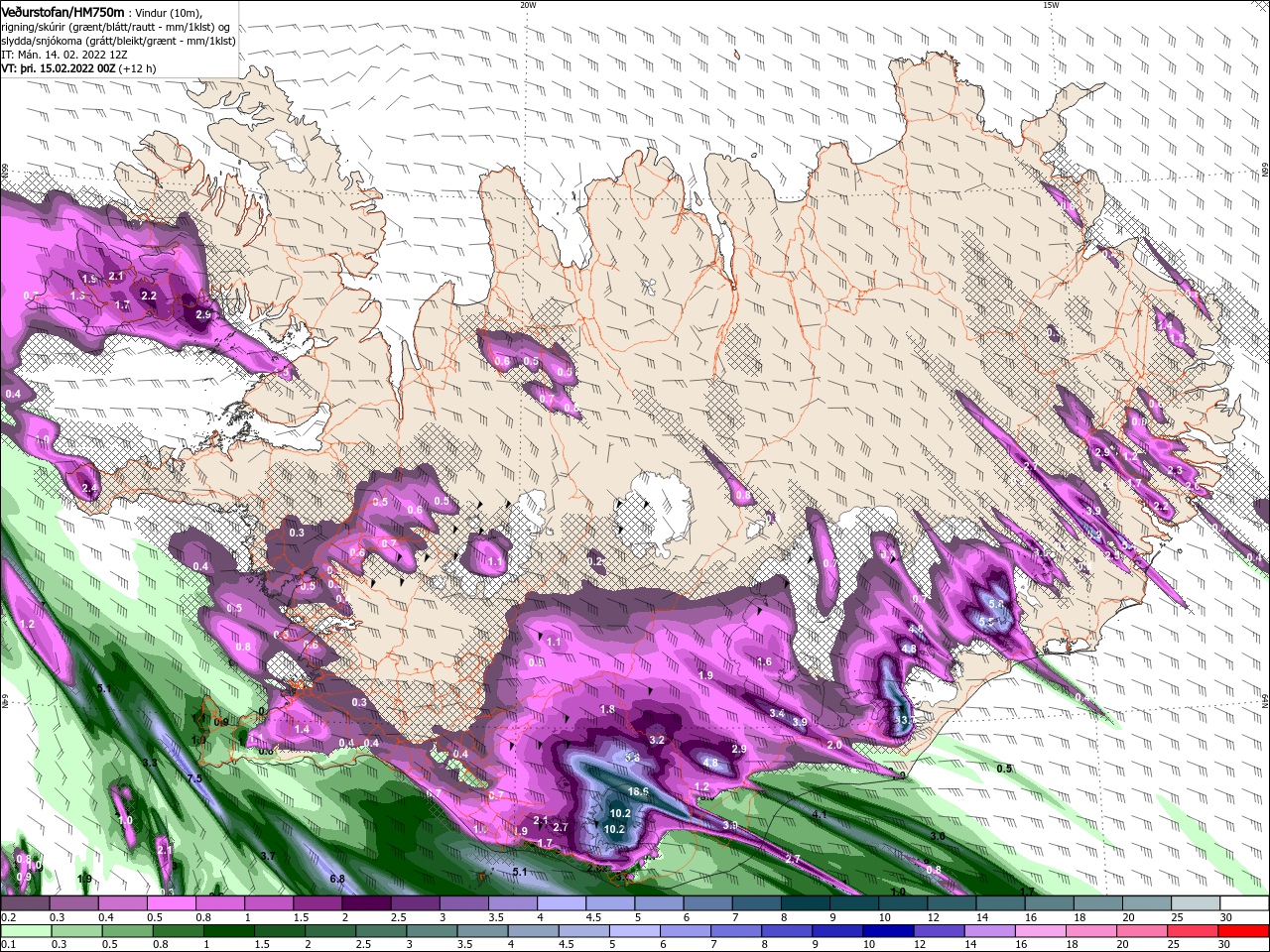
Task: Click the 18.6 precipitation value on map
Action: point(639,791)
